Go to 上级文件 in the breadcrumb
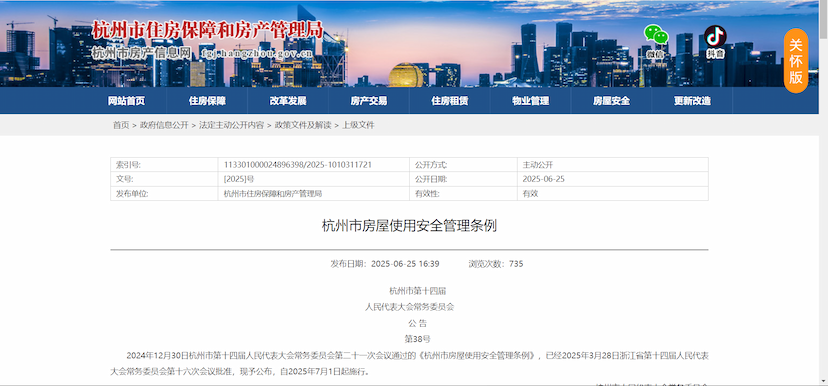Image resolution: width=828 pixels, height=386 pixels. tap(358, 125)
